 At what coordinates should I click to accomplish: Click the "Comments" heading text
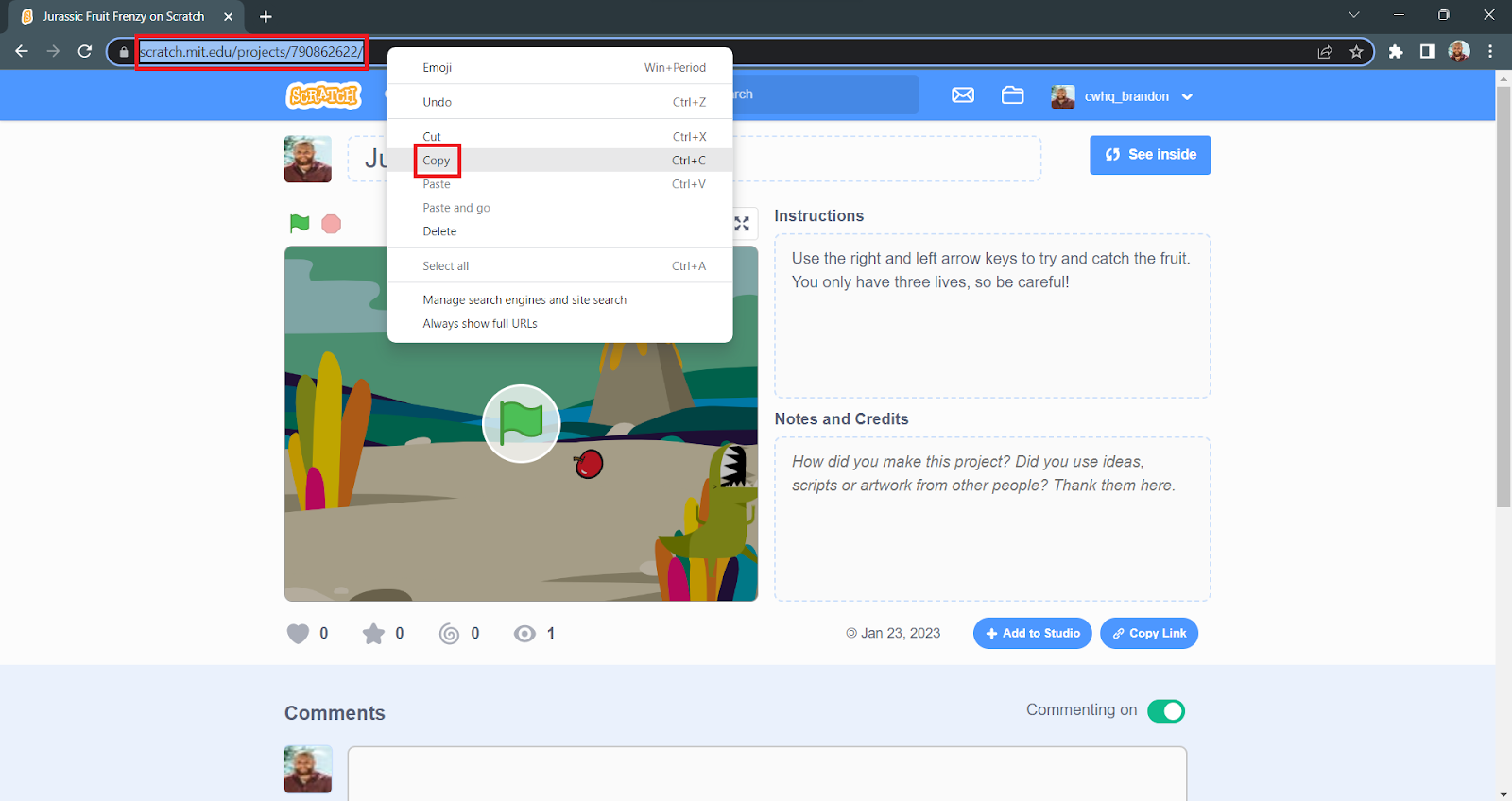pyautogui.click(x=335, y=713)
